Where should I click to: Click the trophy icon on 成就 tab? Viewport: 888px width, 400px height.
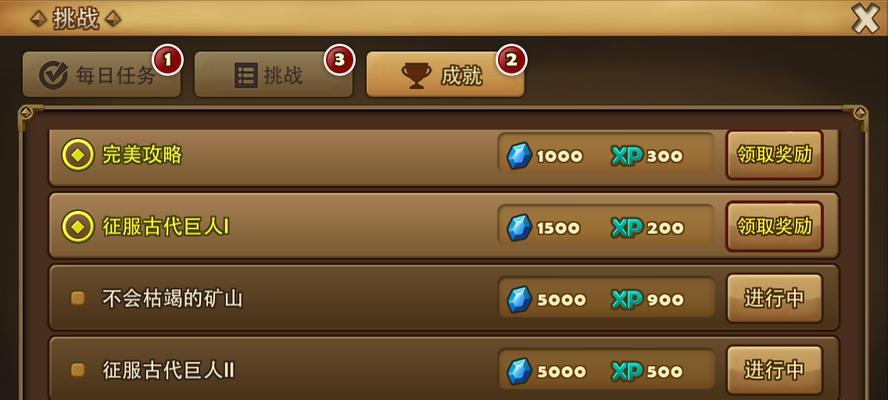coord(416,76)
